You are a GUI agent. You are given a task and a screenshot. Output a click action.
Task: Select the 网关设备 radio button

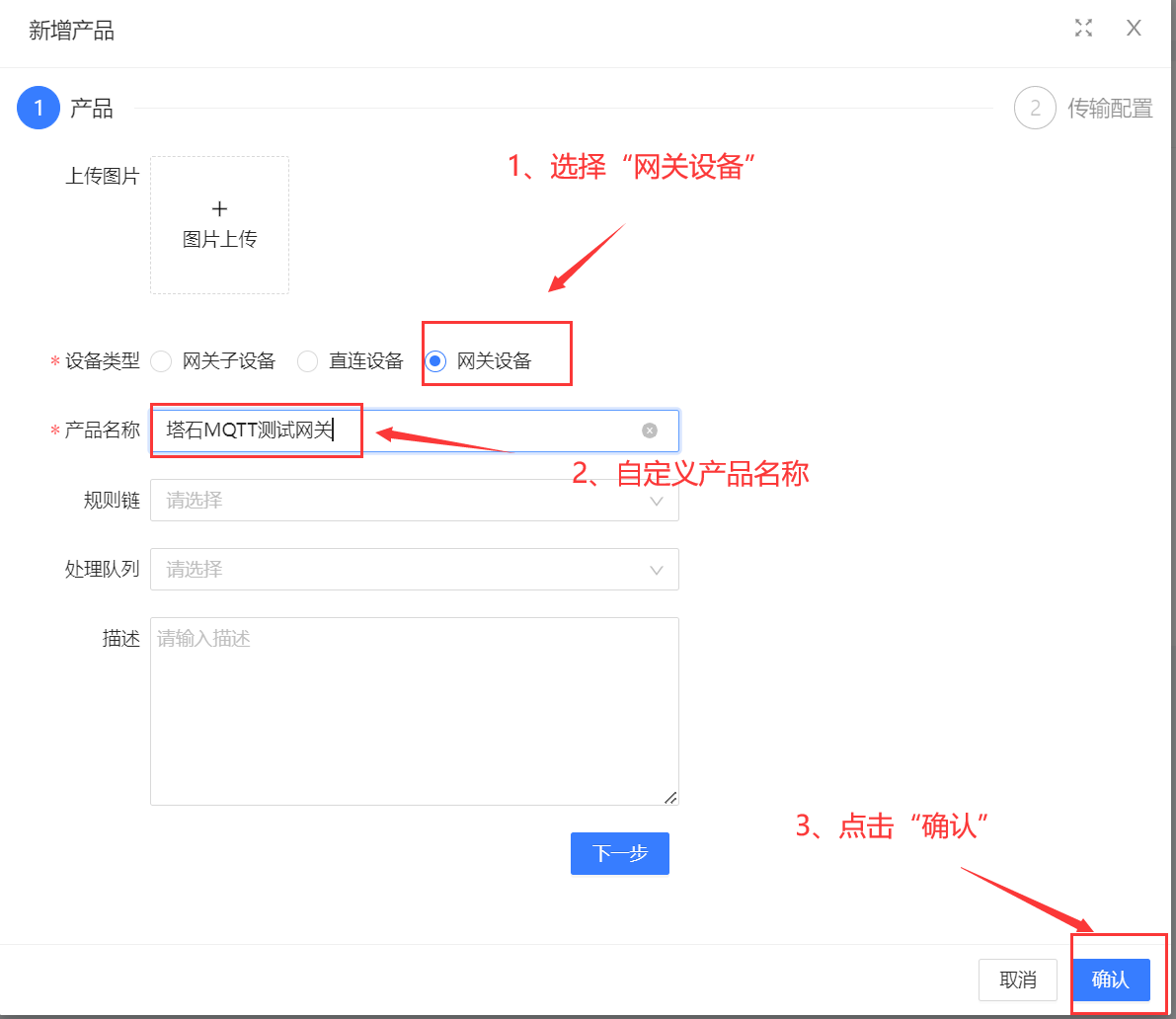435,361
